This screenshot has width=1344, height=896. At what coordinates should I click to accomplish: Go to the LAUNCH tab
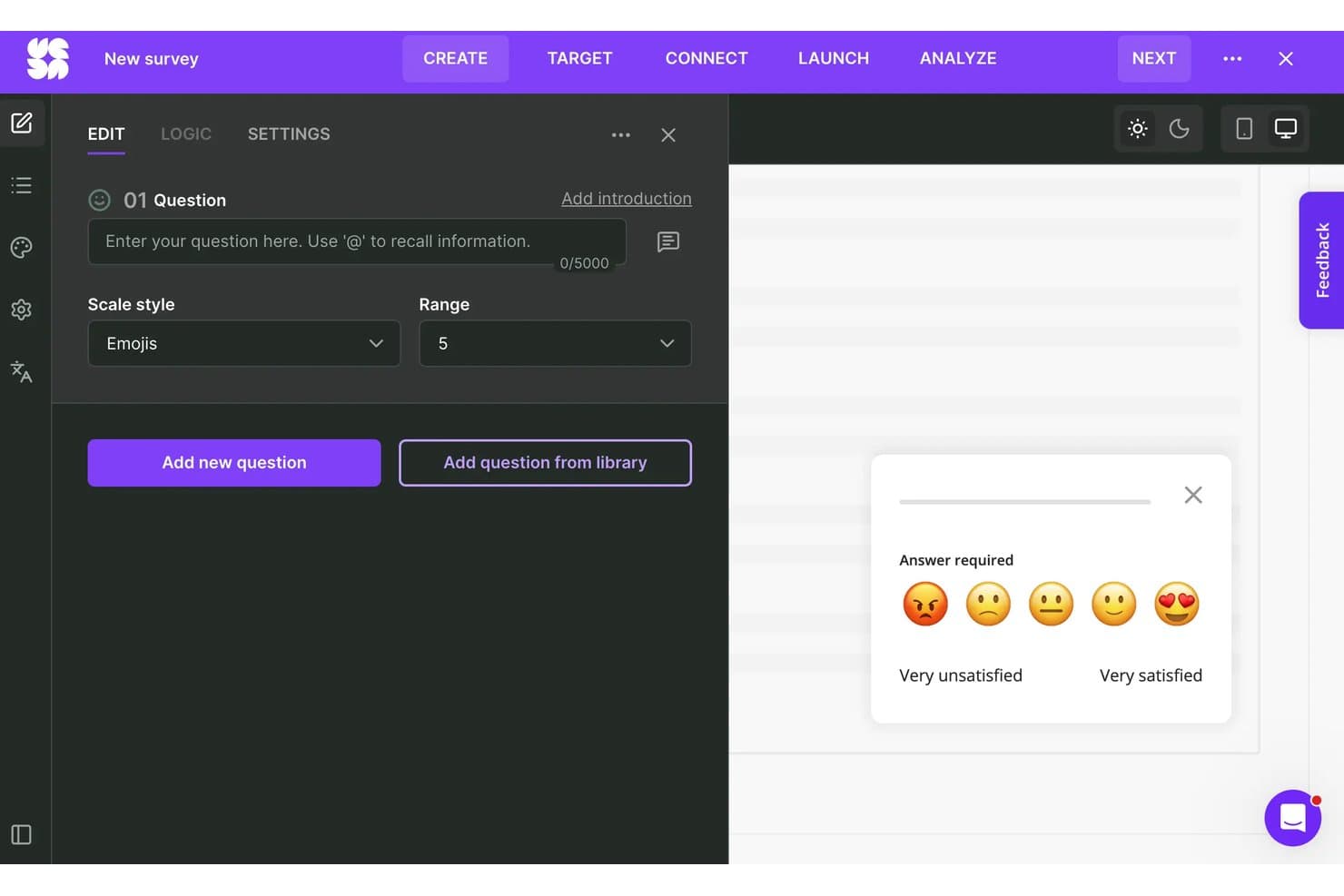(x=834, y=59)
